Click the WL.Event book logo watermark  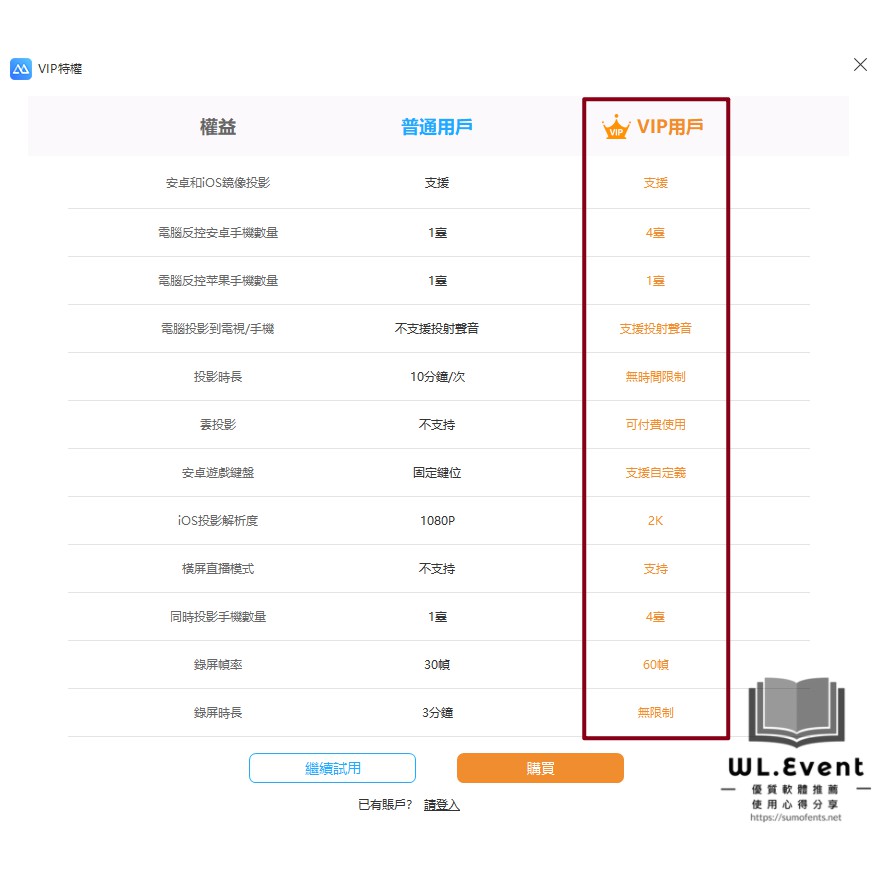(797, 712)
